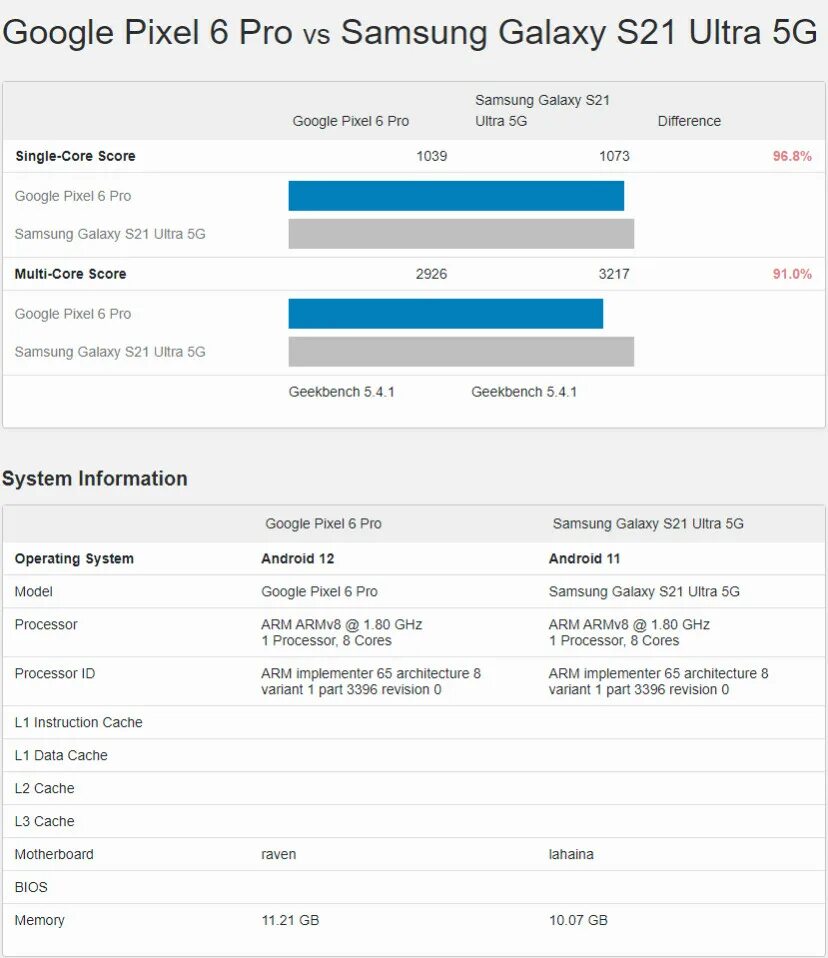This screenshot has height=958, width=828.
Task: Select the lahaina motherboard value
Action: click(x=572, y=854)
